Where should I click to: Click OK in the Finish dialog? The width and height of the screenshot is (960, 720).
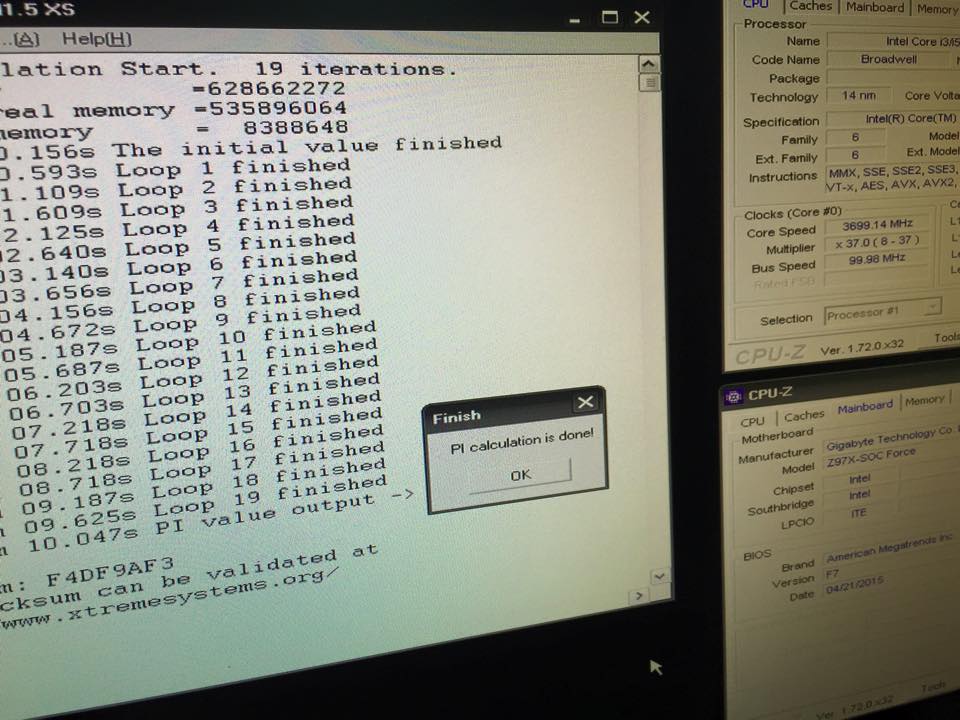519,474
